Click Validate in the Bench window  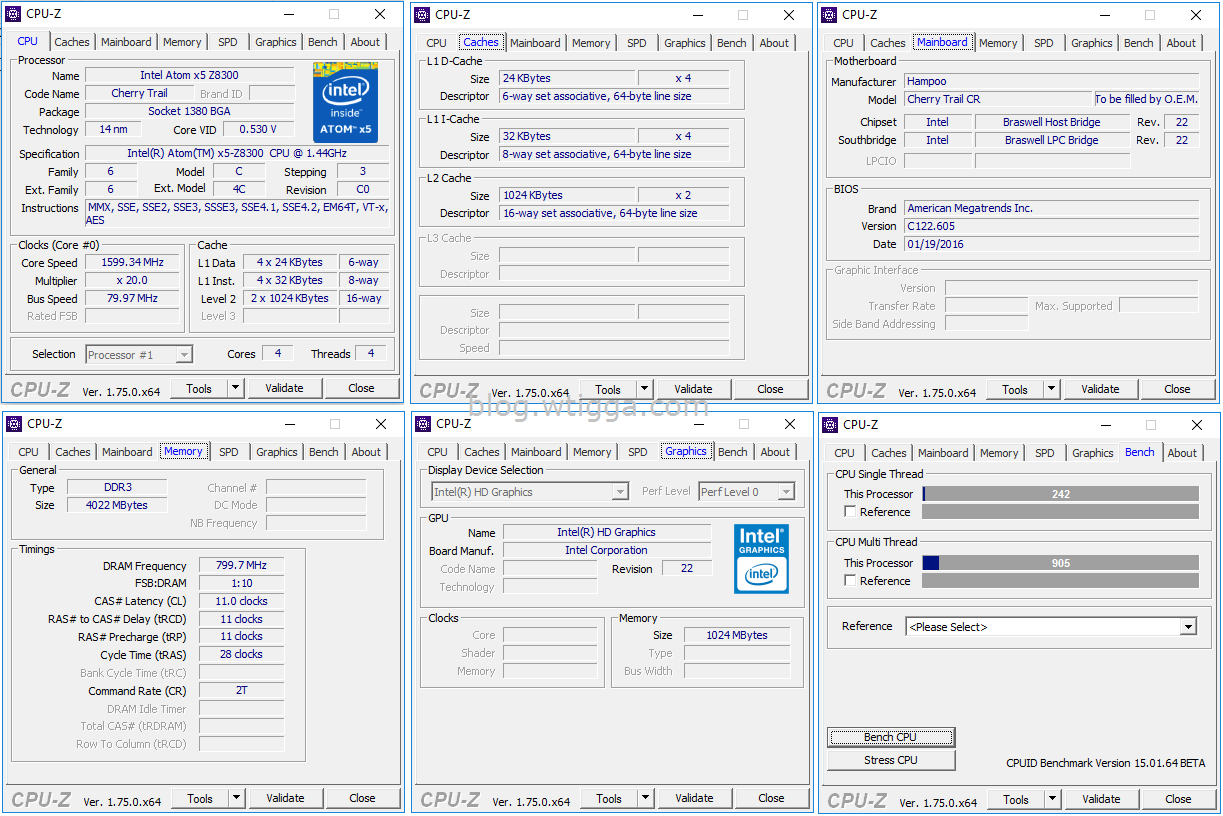(1101, 799)
